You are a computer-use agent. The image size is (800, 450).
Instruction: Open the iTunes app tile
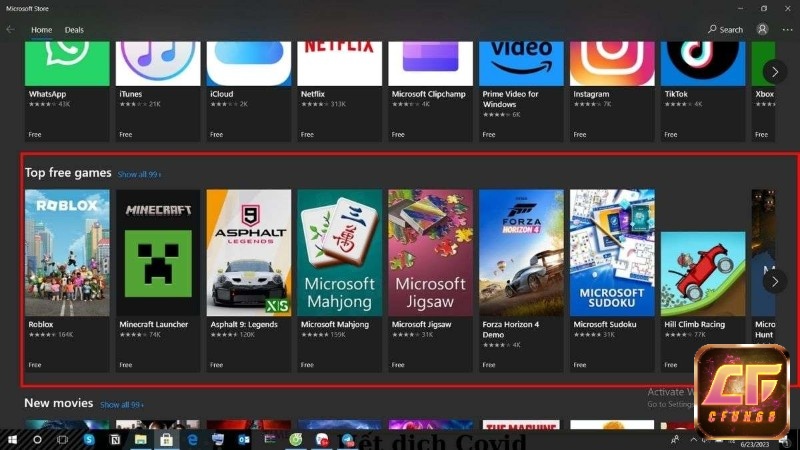click(x=158, y=91)
